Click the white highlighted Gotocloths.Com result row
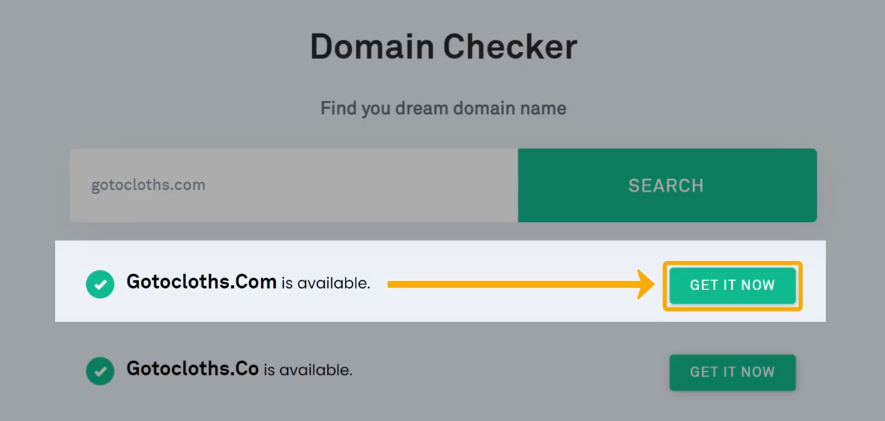Image resolution: width=885 pixels, height=421 pixels. click(440, 281)
